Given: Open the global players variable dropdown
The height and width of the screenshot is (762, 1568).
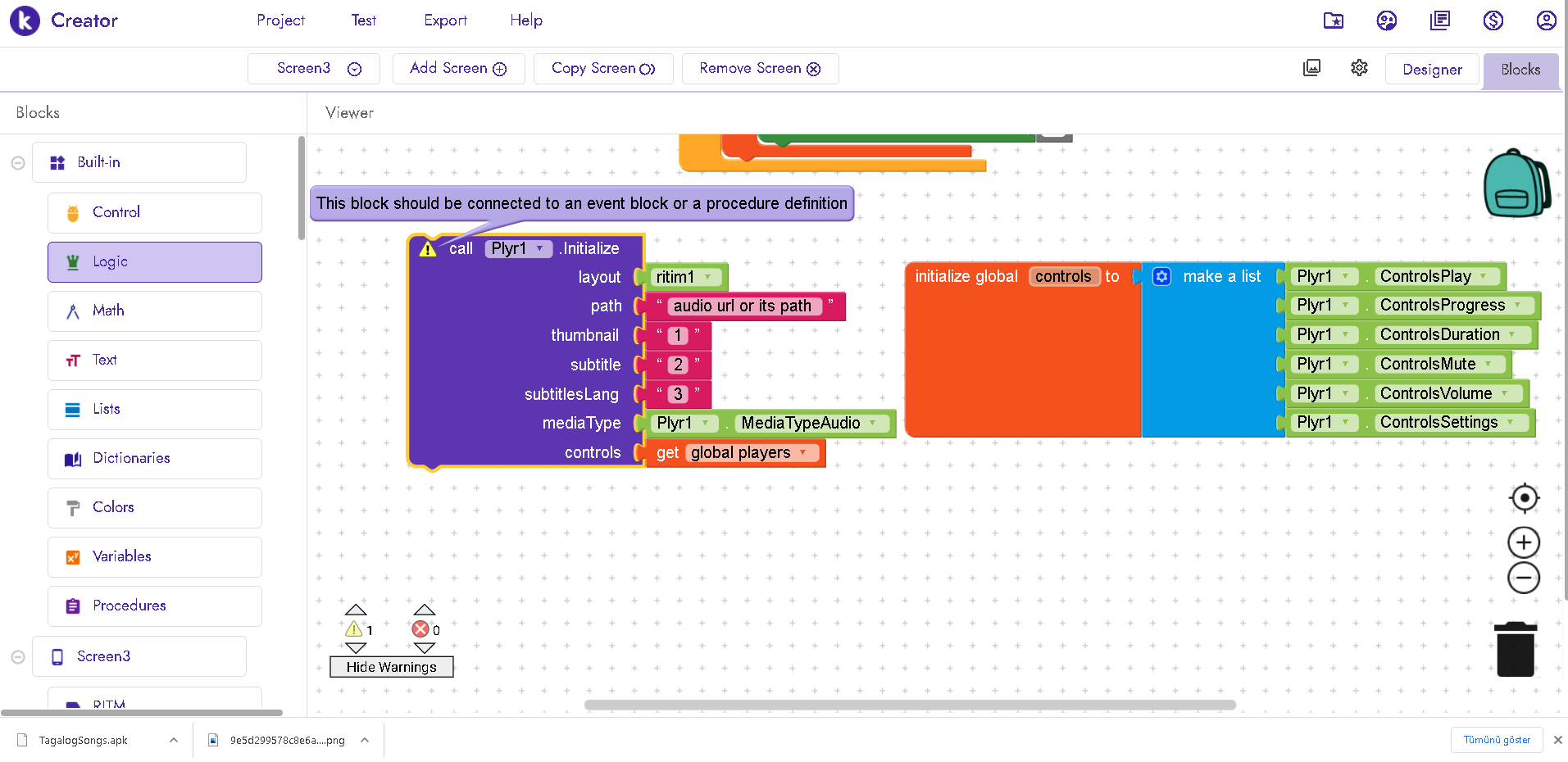Looking at the screenshot, I should click(803, 453).
